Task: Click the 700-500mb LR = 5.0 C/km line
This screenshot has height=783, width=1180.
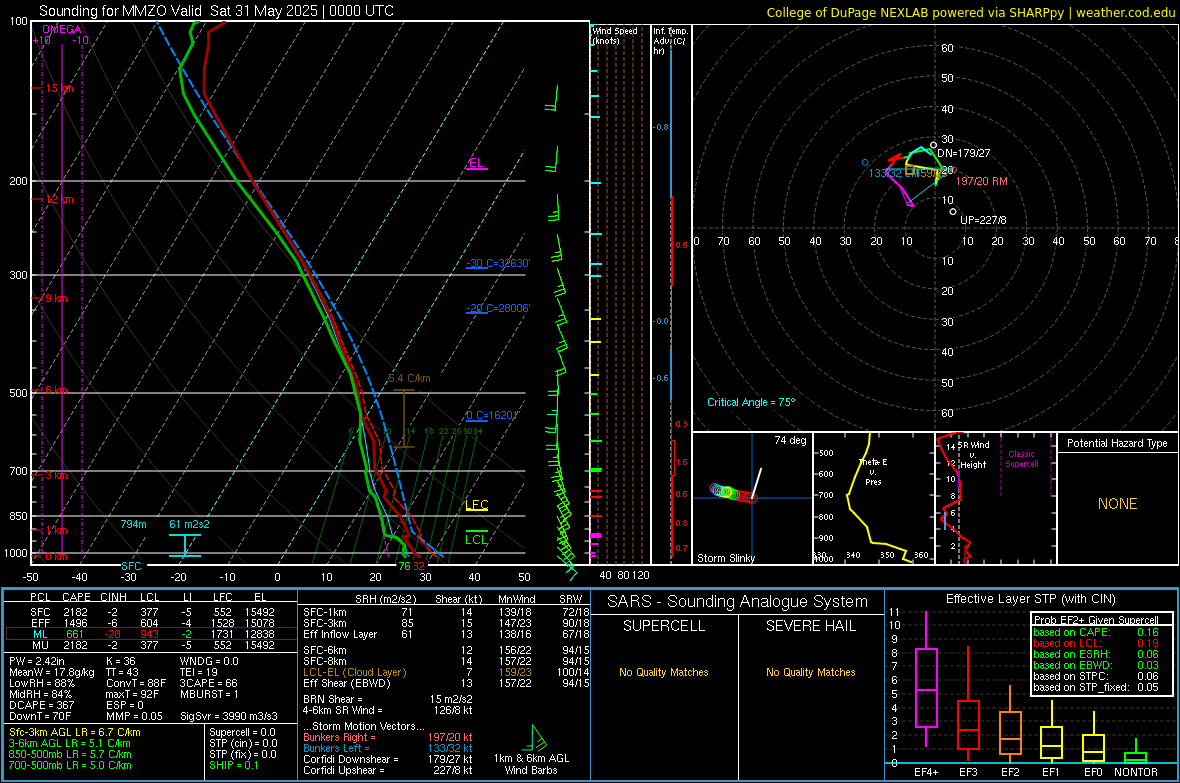Action: [70, 765]
